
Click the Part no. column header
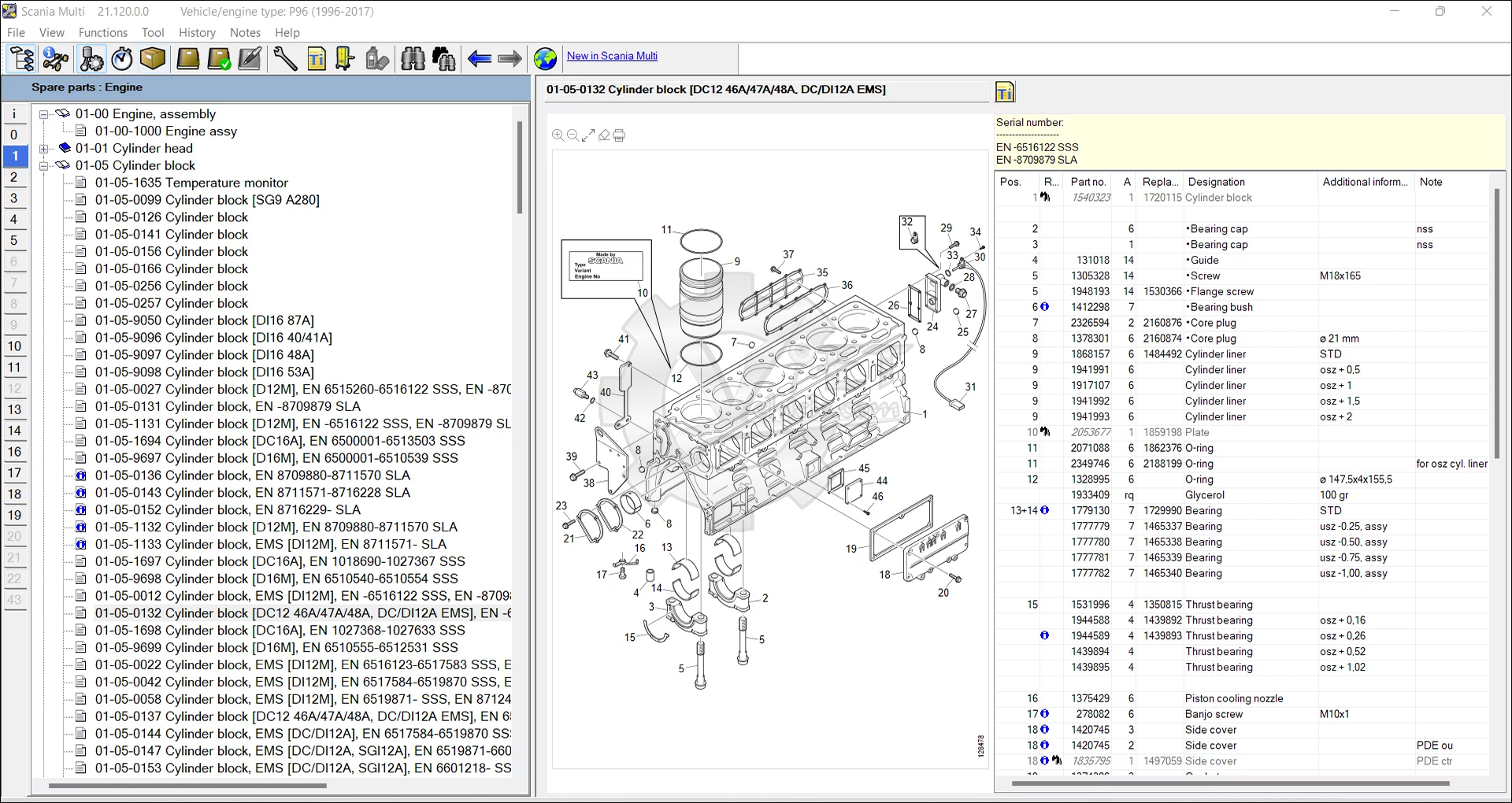1088,182
